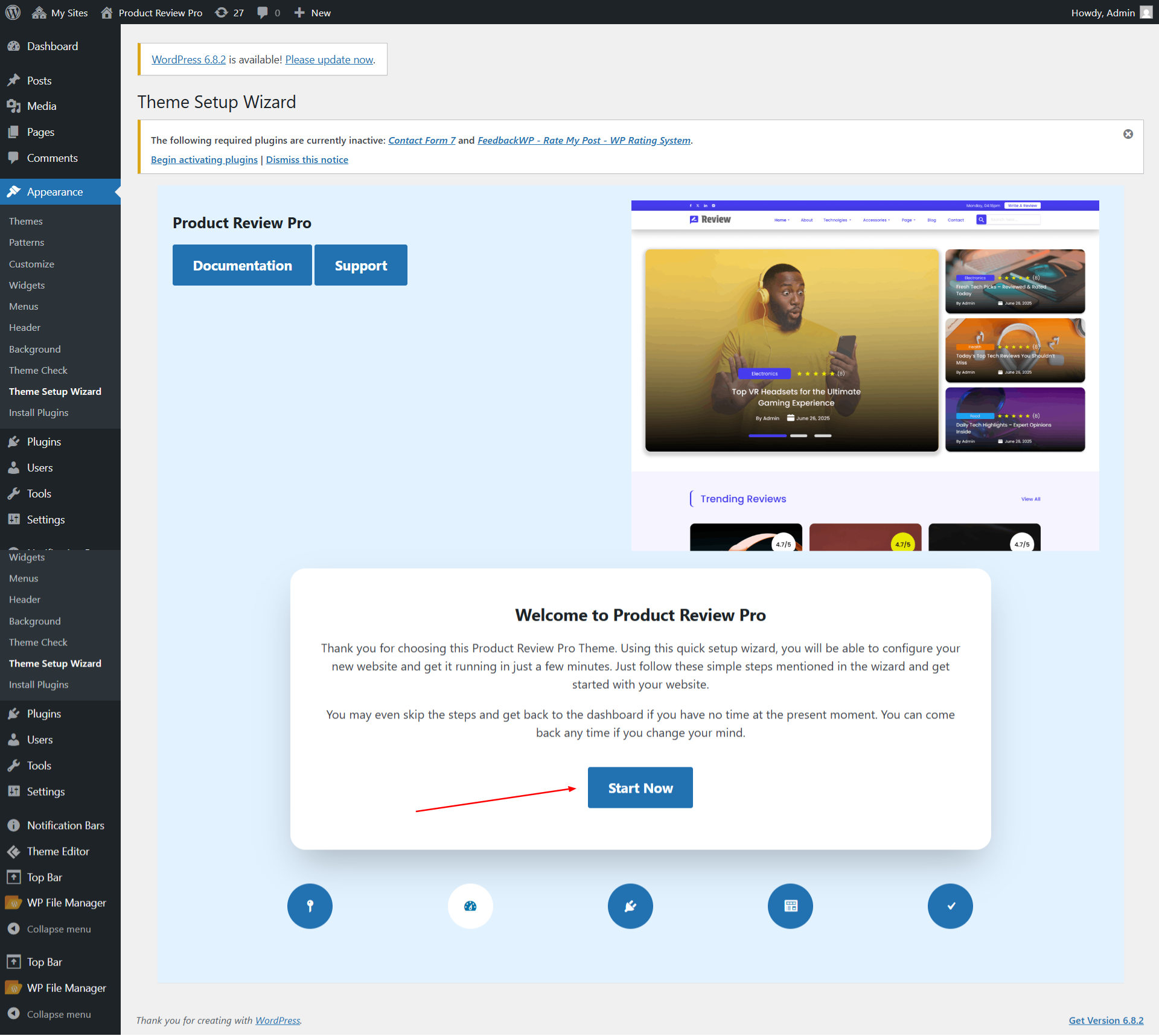Select the Welcome to Product Review Pro heading

640,615
